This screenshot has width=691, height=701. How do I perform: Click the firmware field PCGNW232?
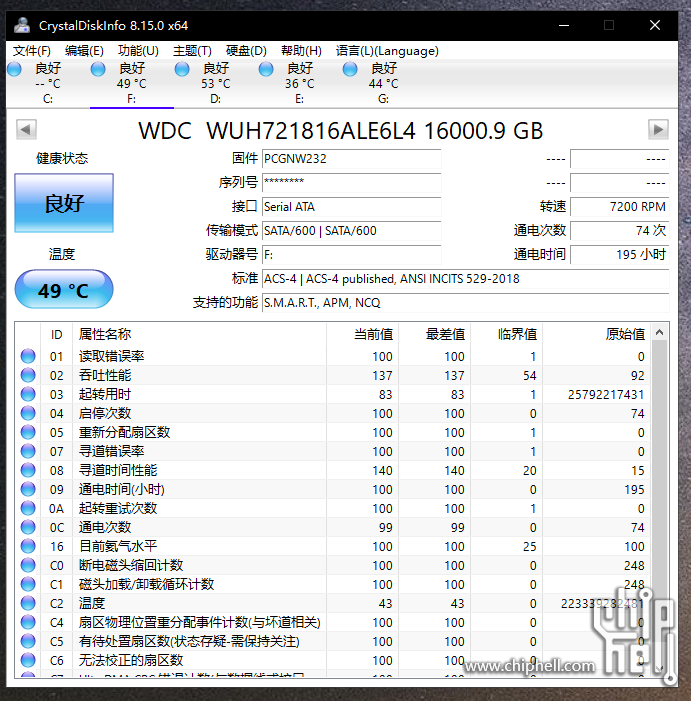[x=351, y=159]
